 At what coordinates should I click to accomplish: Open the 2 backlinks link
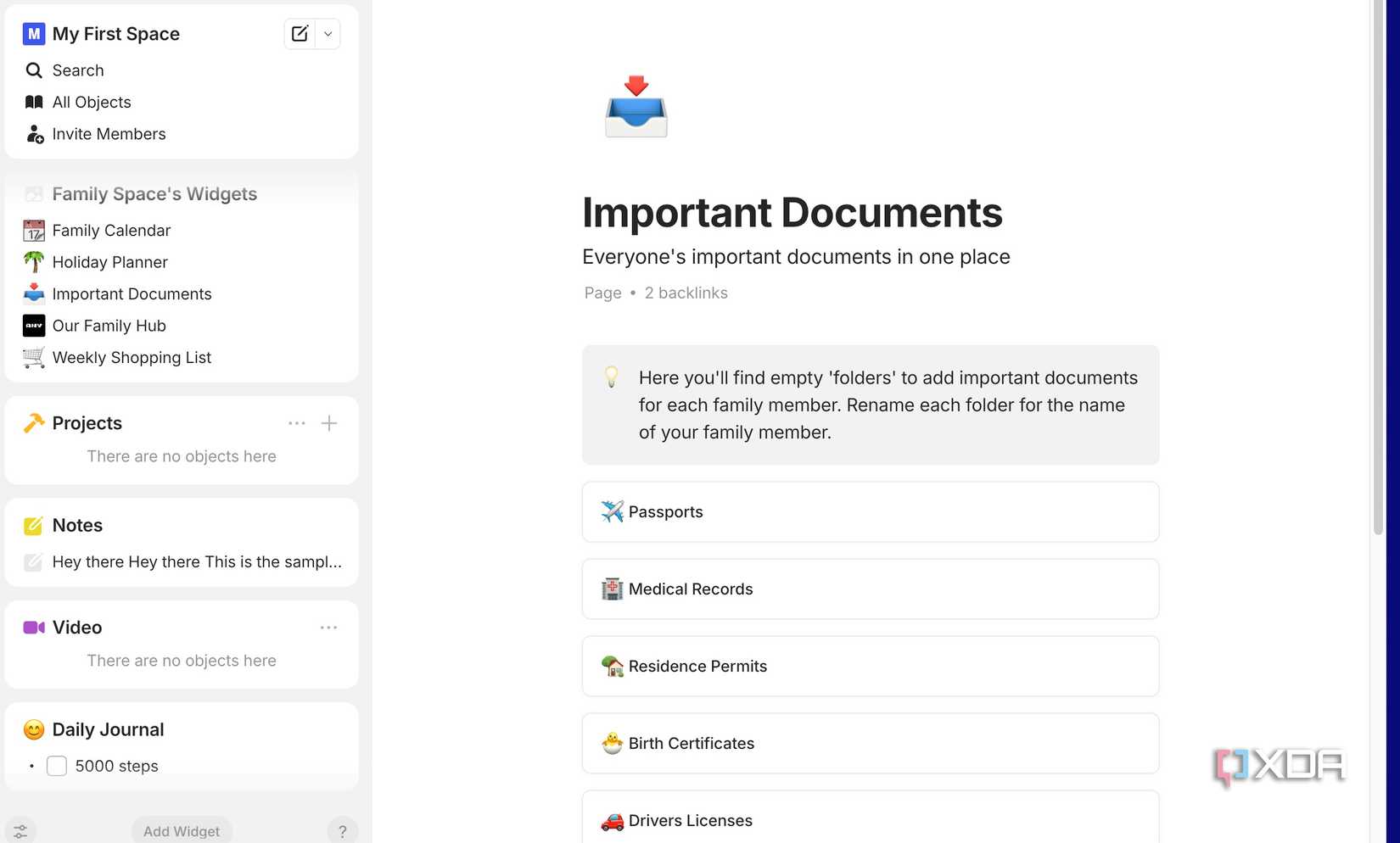click(686, 293)
